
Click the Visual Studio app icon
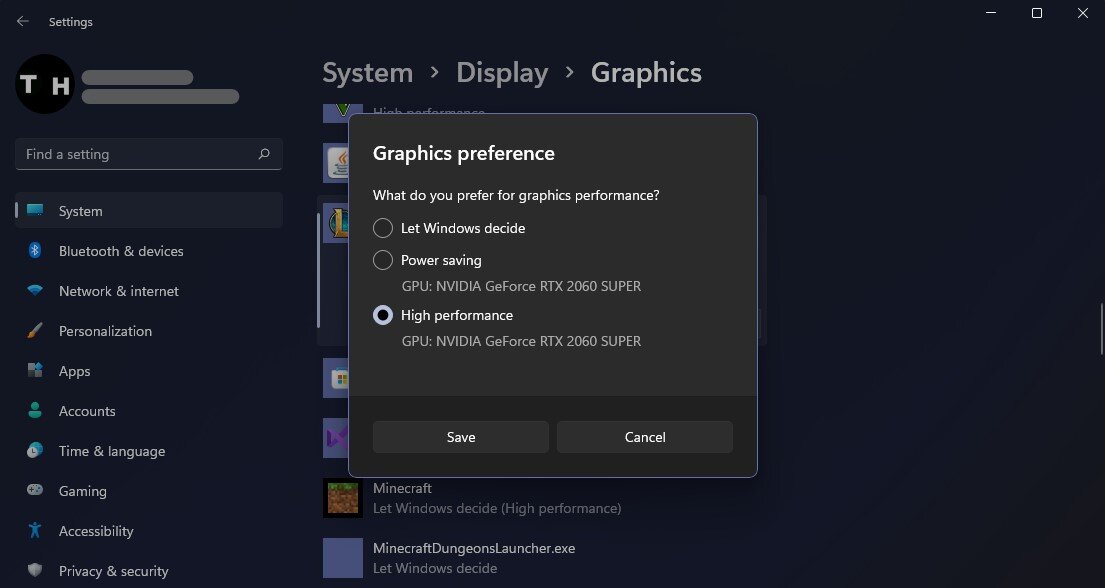336,438
